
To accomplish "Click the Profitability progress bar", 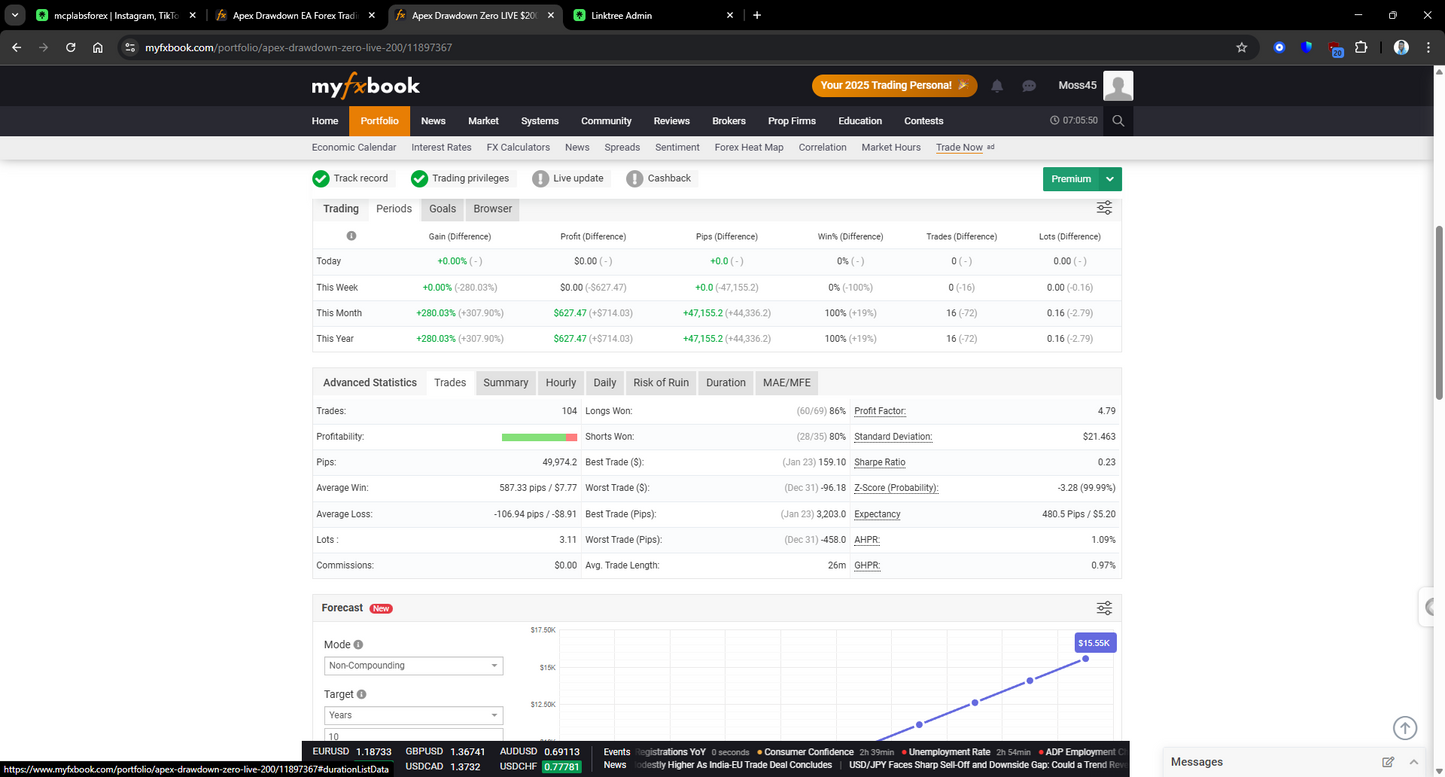I will point(539,437).
